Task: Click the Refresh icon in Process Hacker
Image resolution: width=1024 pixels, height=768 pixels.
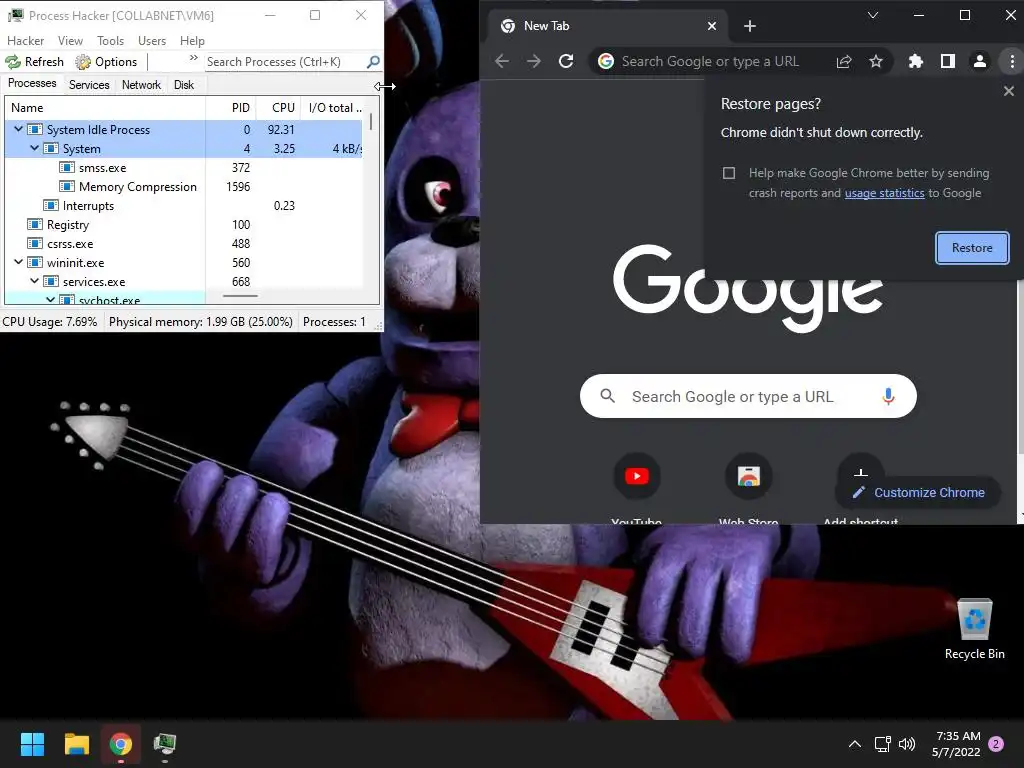Action: point(13,62)
